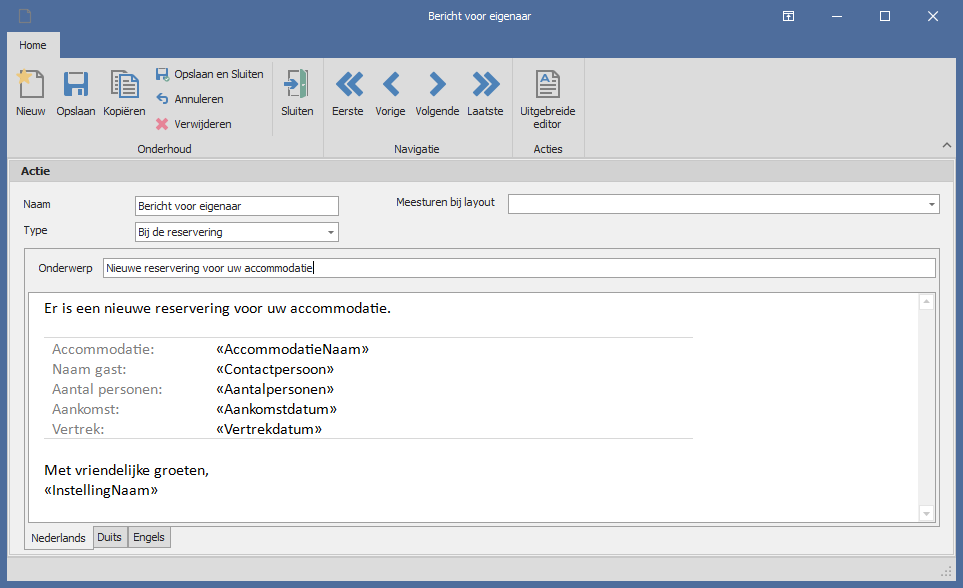Click the document icon in the title bar
Viewport: 963px width, 588px height.
click(25, 16)
